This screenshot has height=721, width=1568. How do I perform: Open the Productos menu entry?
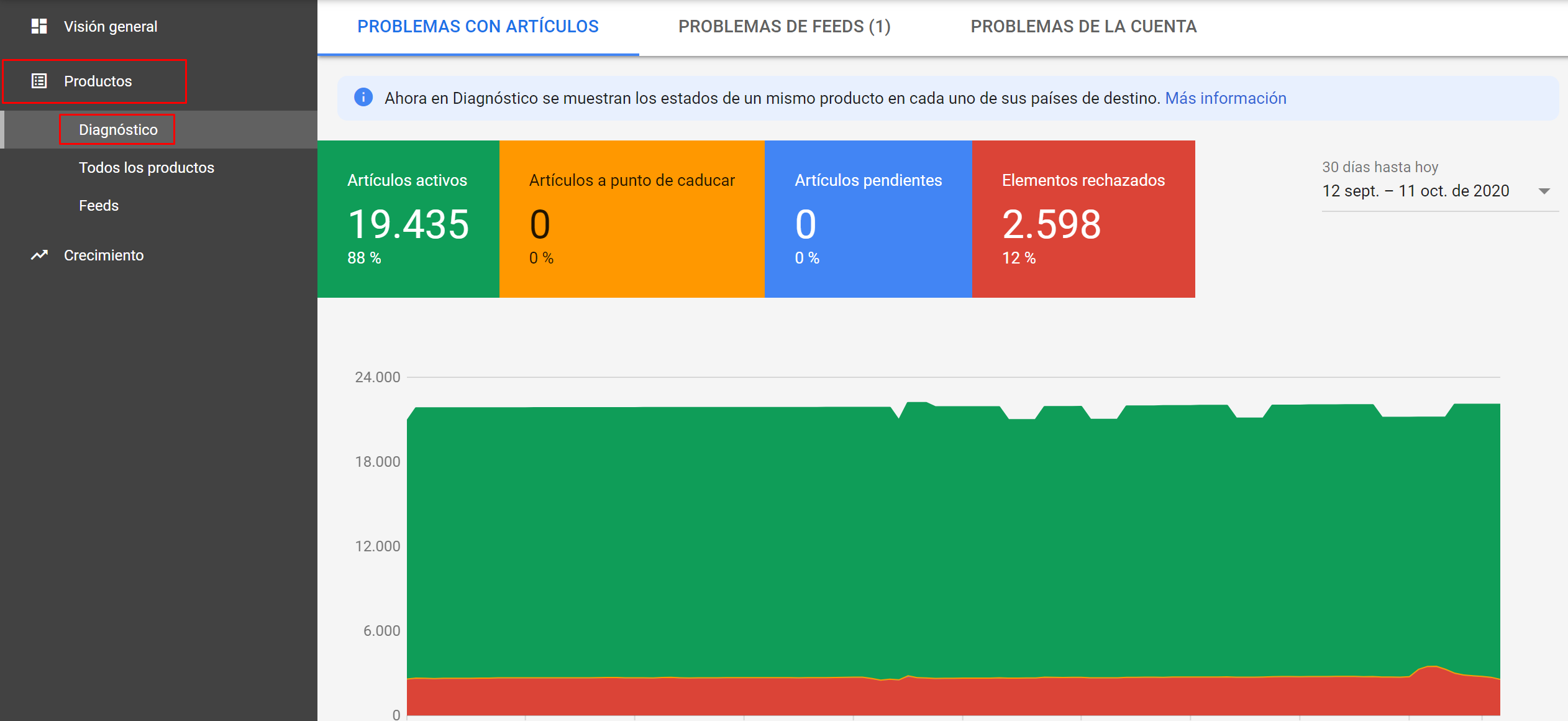point(98,81)
